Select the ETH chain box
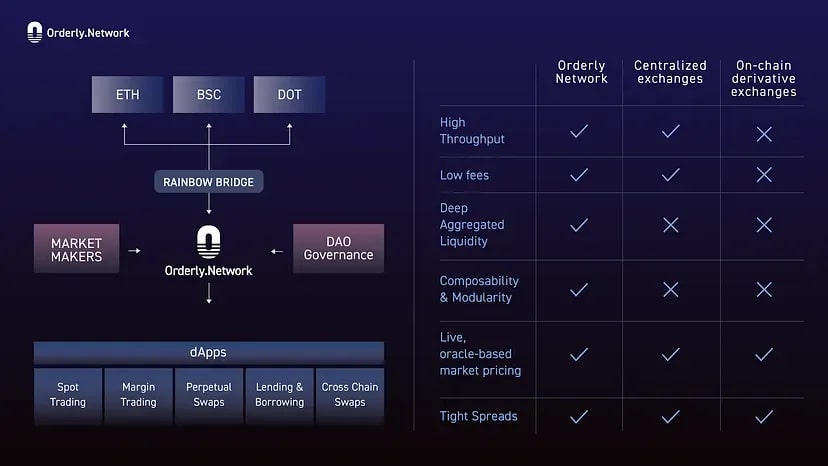Screen dimensions: 828x466 (x=128, y=95)
